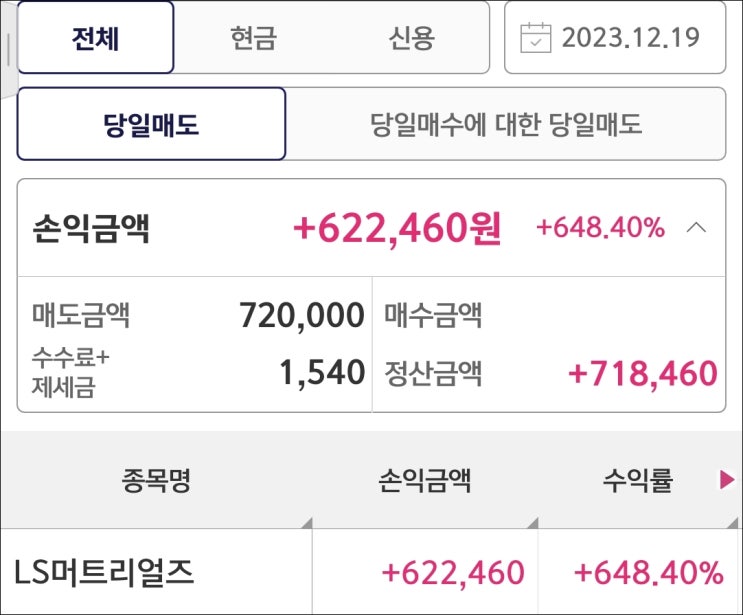Open the 2023.12.19 date picker
743x615 pixels.
point(630,38)
